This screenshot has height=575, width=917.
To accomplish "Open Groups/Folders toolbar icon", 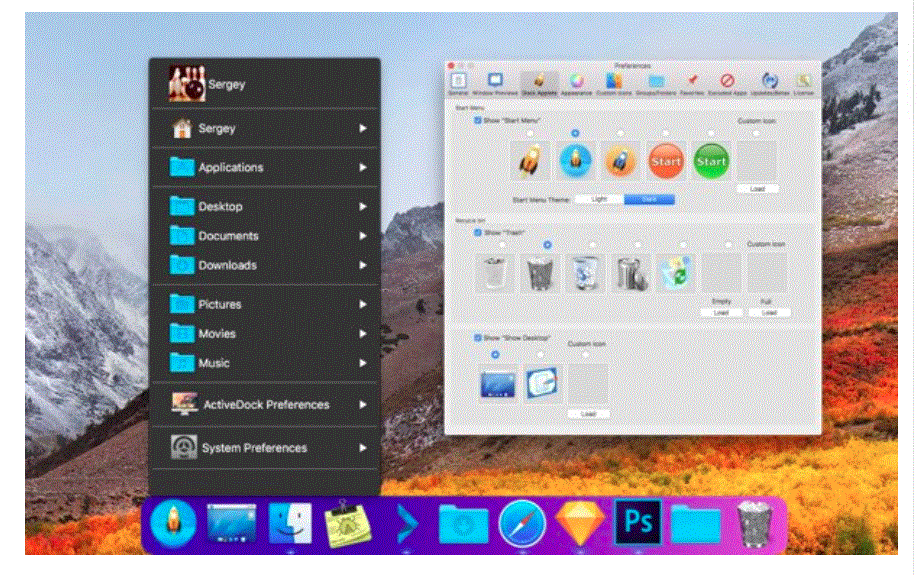I will [x=656, y=83].
